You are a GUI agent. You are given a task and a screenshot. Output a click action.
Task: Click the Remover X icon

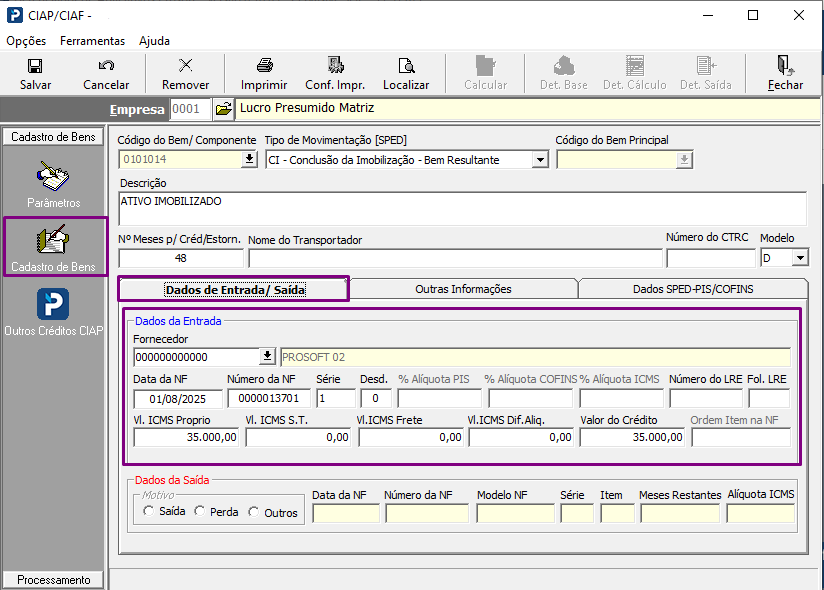click(x=185, y=66)
